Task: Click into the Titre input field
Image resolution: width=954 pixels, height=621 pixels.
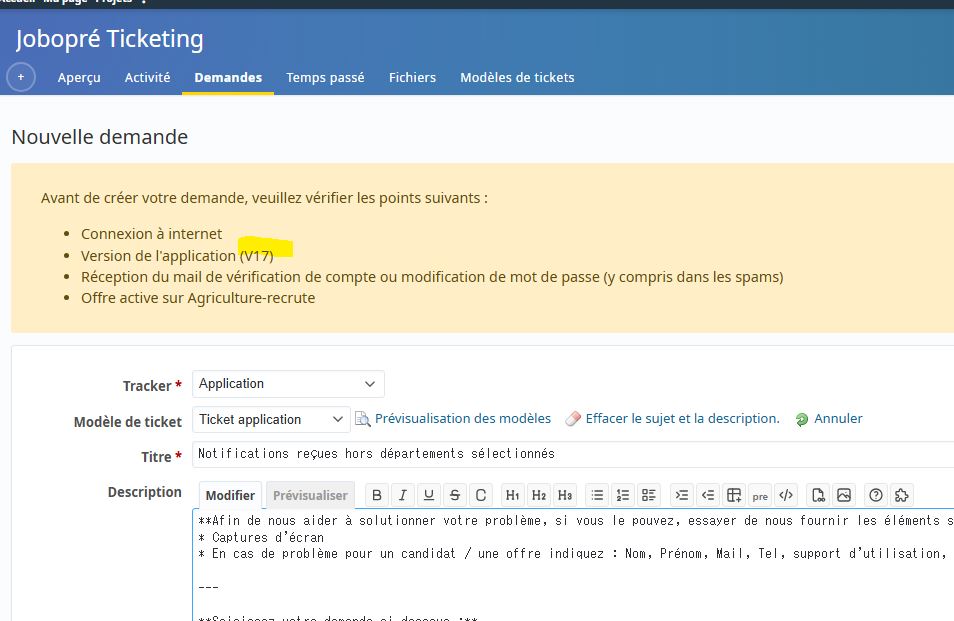Action: [570, 454]
